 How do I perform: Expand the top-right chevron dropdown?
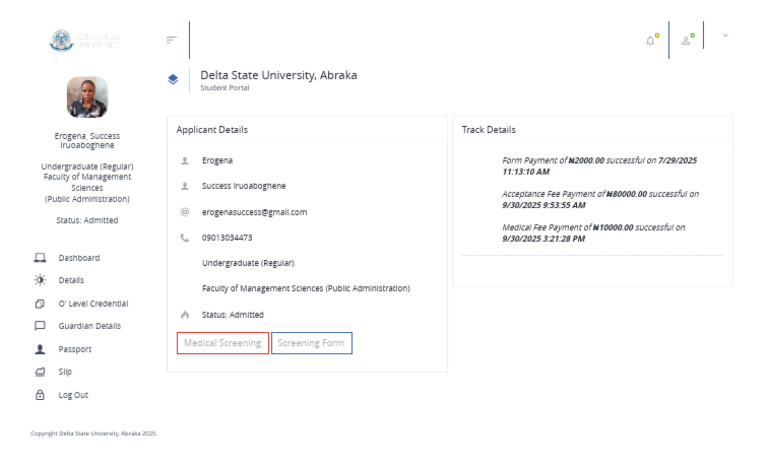725,35
